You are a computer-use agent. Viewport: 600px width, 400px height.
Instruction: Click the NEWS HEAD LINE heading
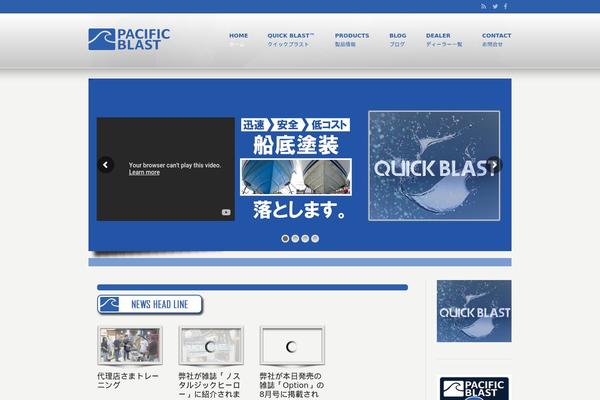point(160,305)
